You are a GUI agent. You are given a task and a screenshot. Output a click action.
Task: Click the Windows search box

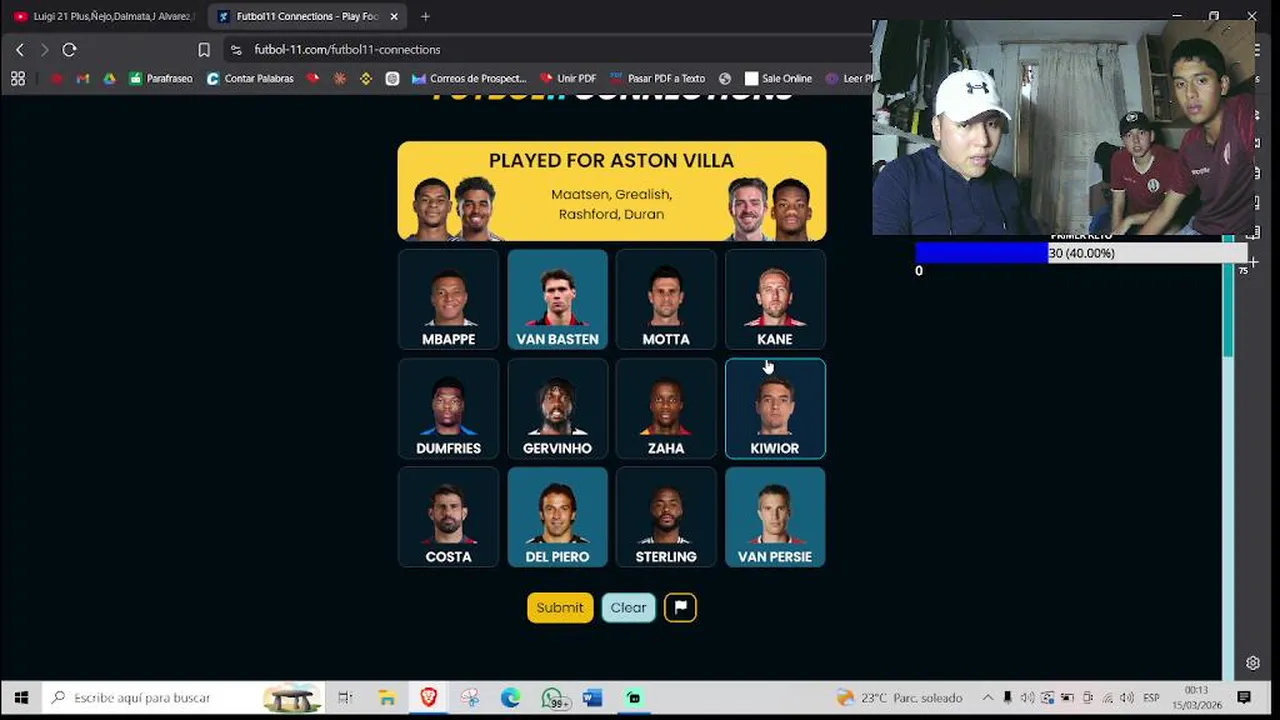click(x=184, y=698)
